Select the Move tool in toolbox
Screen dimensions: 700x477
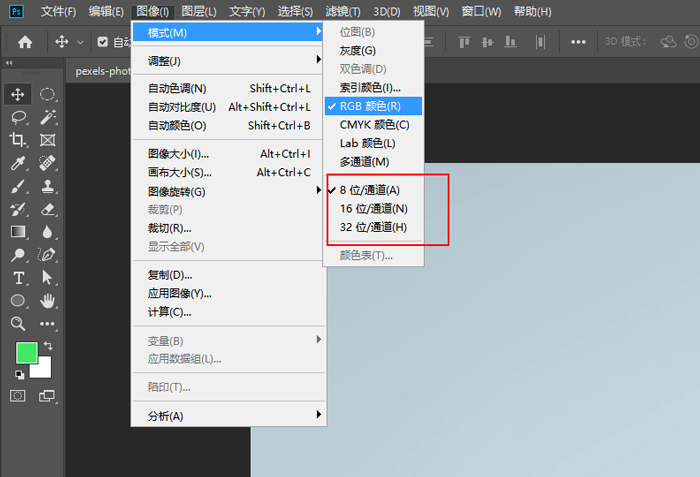pos(17,94)
